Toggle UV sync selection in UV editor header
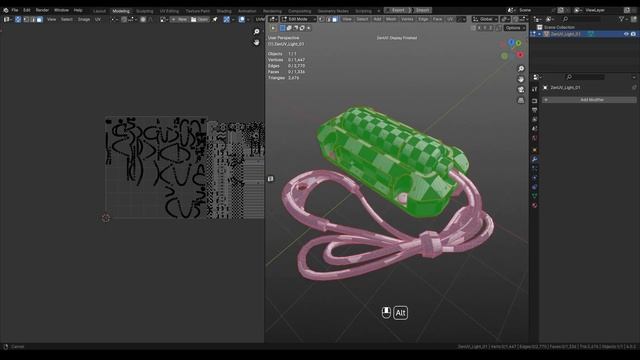The width and height of the screenshot is (640, 360). coord(18,19)
